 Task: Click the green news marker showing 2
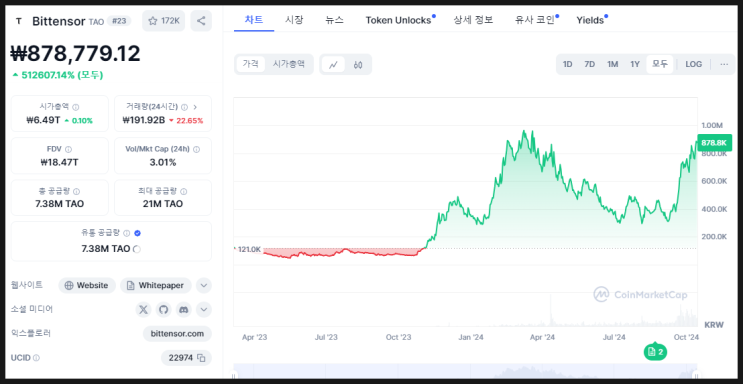pos(655,351)
